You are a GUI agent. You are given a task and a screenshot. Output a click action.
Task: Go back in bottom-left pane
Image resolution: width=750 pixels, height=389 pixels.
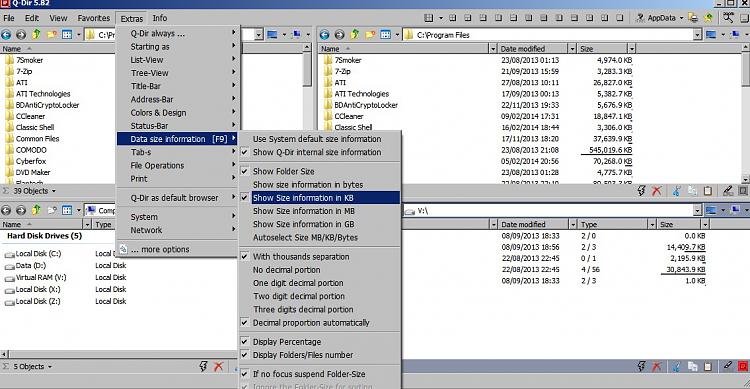pyautogui.click(x=6, y=210)
